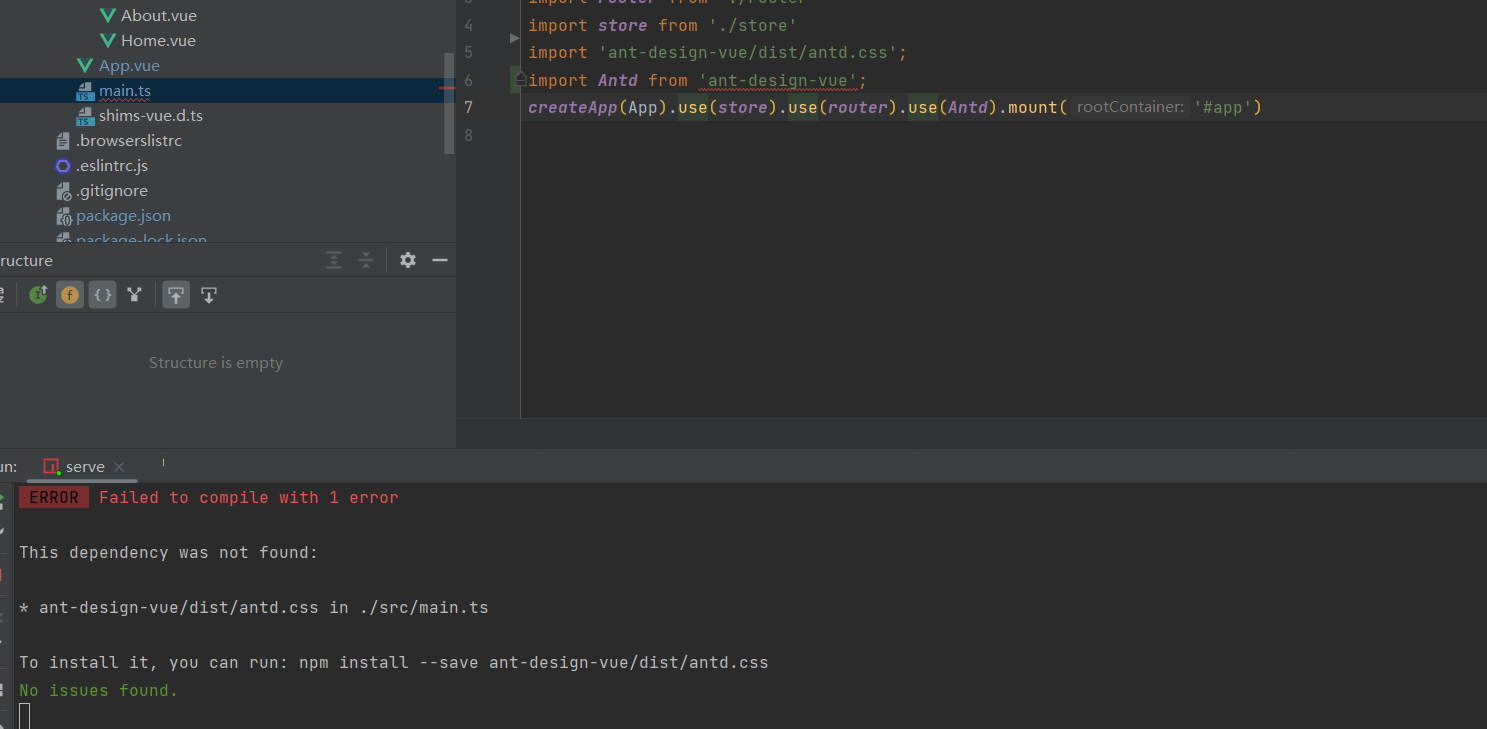Image resolution: width=1487 pixels, height=729 pixels.
Task: Click the Vue icon beside App.vue
Action: click(86, 65)
